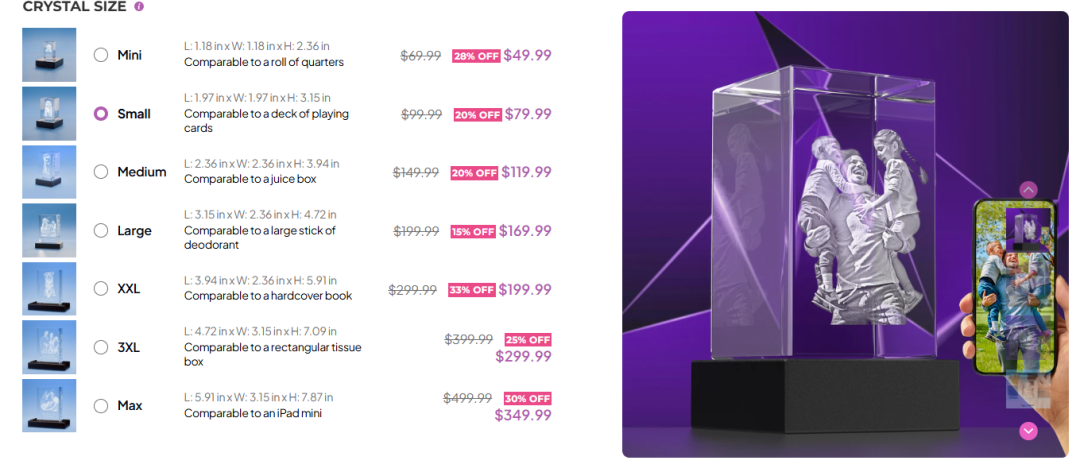Screen dimensions: 1080x472
Task: Select the XXL crystal size
Action: (x=101, y=289)
